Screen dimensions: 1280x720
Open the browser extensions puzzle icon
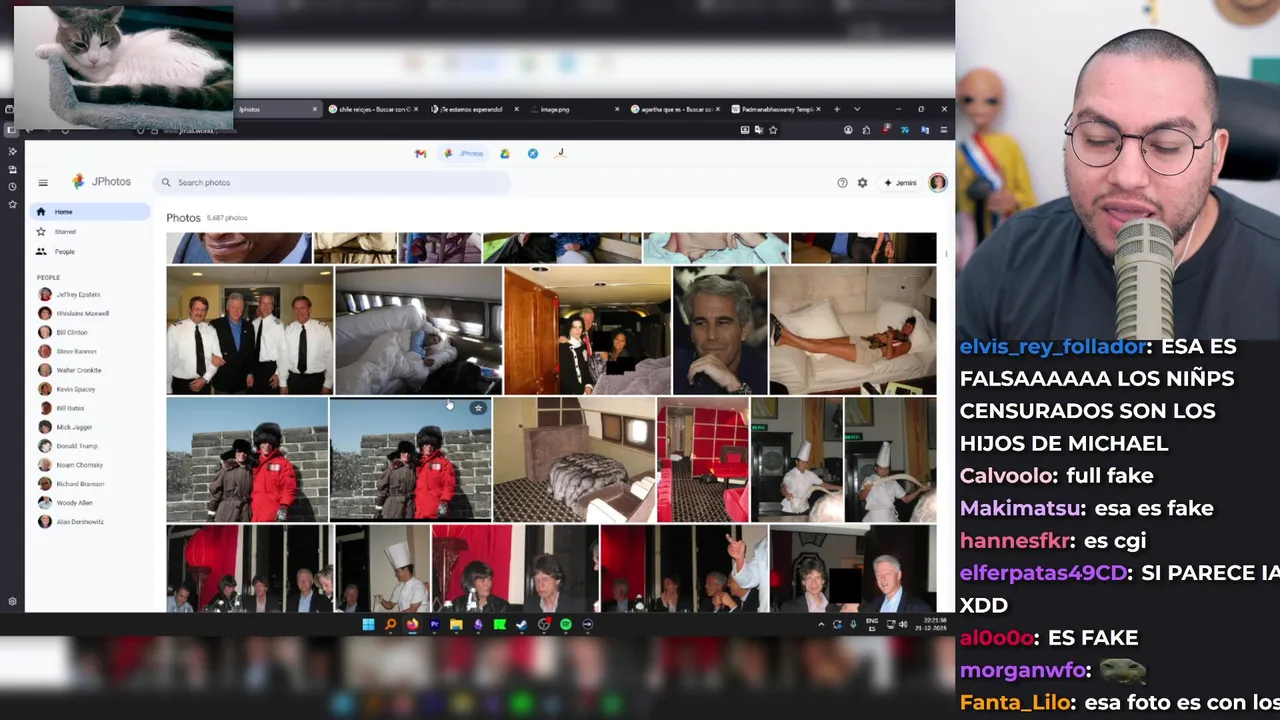(866, 130)
